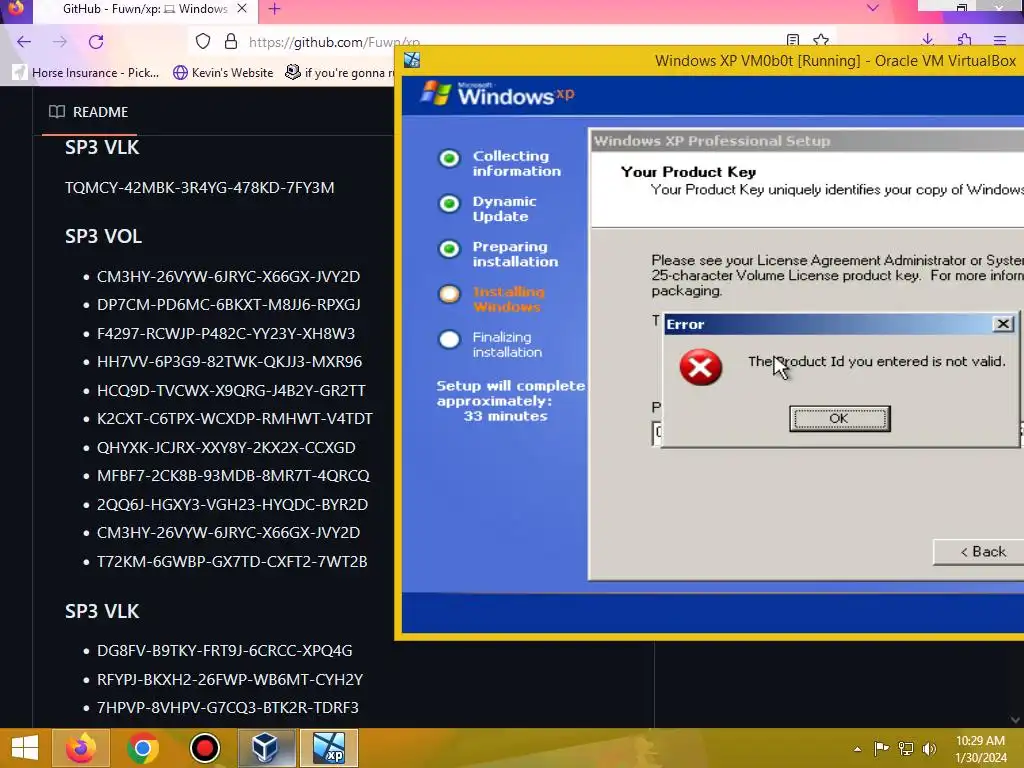This screenshot has height=768, width=1024.
Task: Open the network tray icon
Action: (906, 748)
